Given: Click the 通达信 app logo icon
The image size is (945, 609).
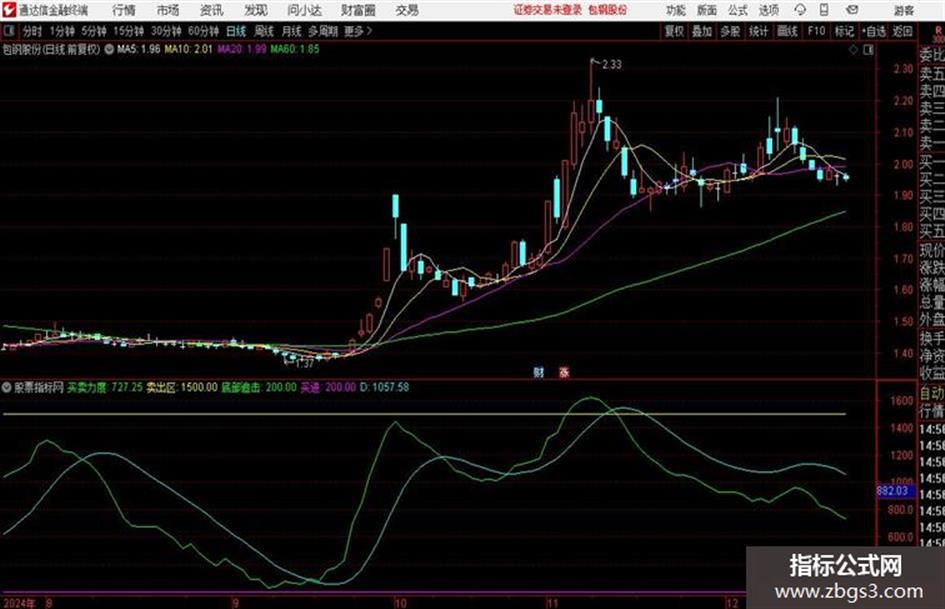Looking at the screenshot, I should 9,10.
